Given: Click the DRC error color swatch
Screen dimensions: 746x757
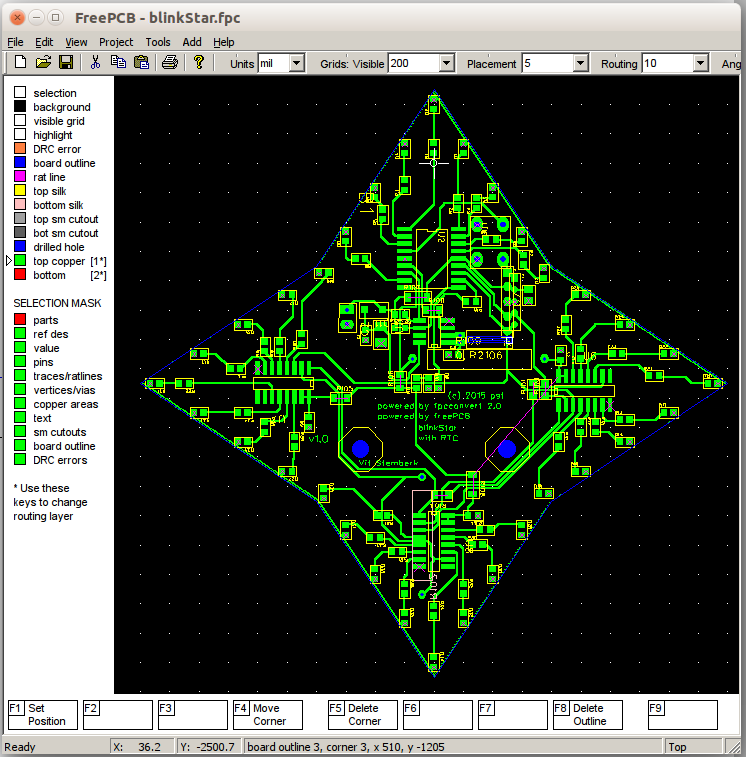Looking at the screenshot, I should coord(20,148).
